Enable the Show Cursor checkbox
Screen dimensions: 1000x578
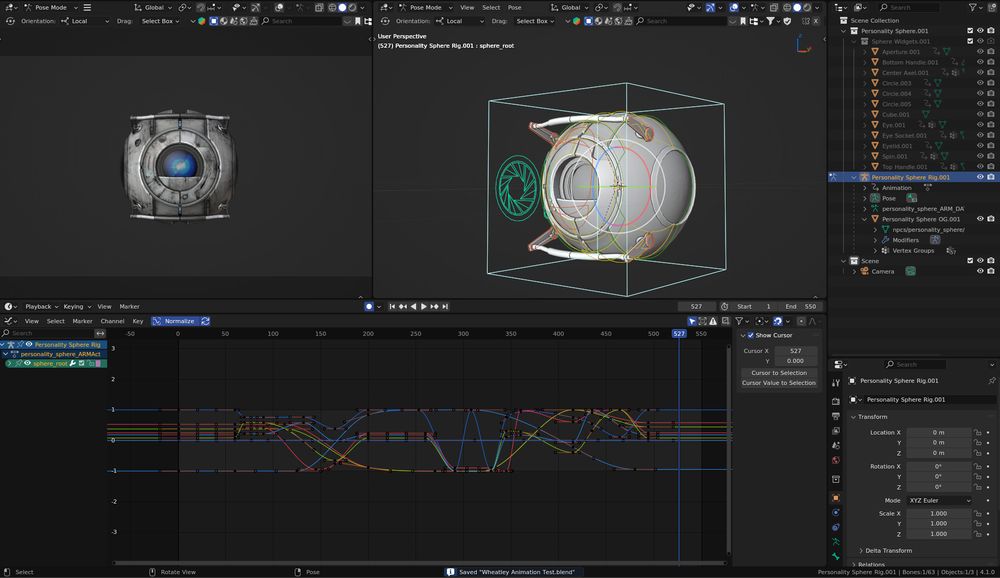click(751, 335)
